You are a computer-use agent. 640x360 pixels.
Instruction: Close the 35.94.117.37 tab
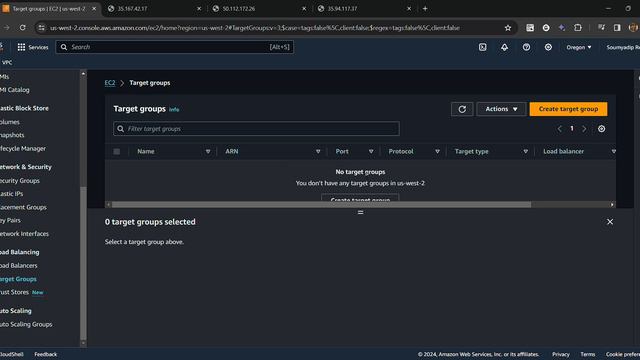click(x=409, y=9)
